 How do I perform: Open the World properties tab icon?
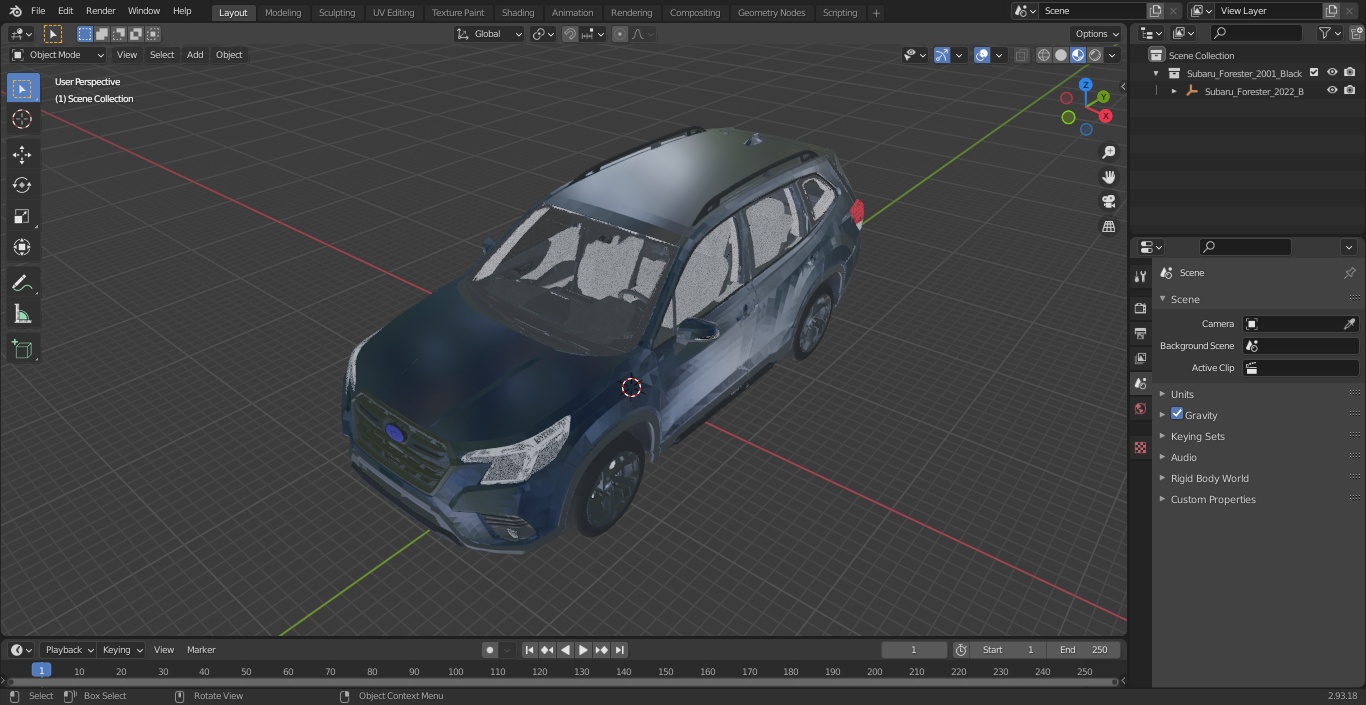tap(1140, 409)
